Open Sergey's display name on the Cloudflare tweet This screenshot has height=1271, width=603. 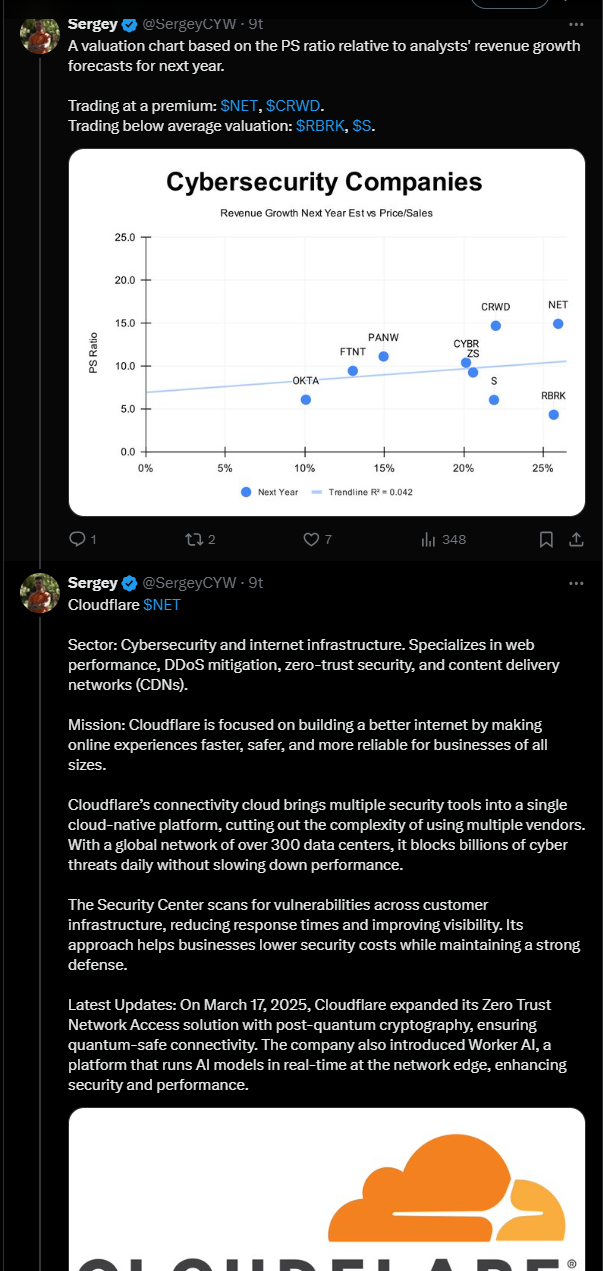pyautogui.click(x=93, y=583)
